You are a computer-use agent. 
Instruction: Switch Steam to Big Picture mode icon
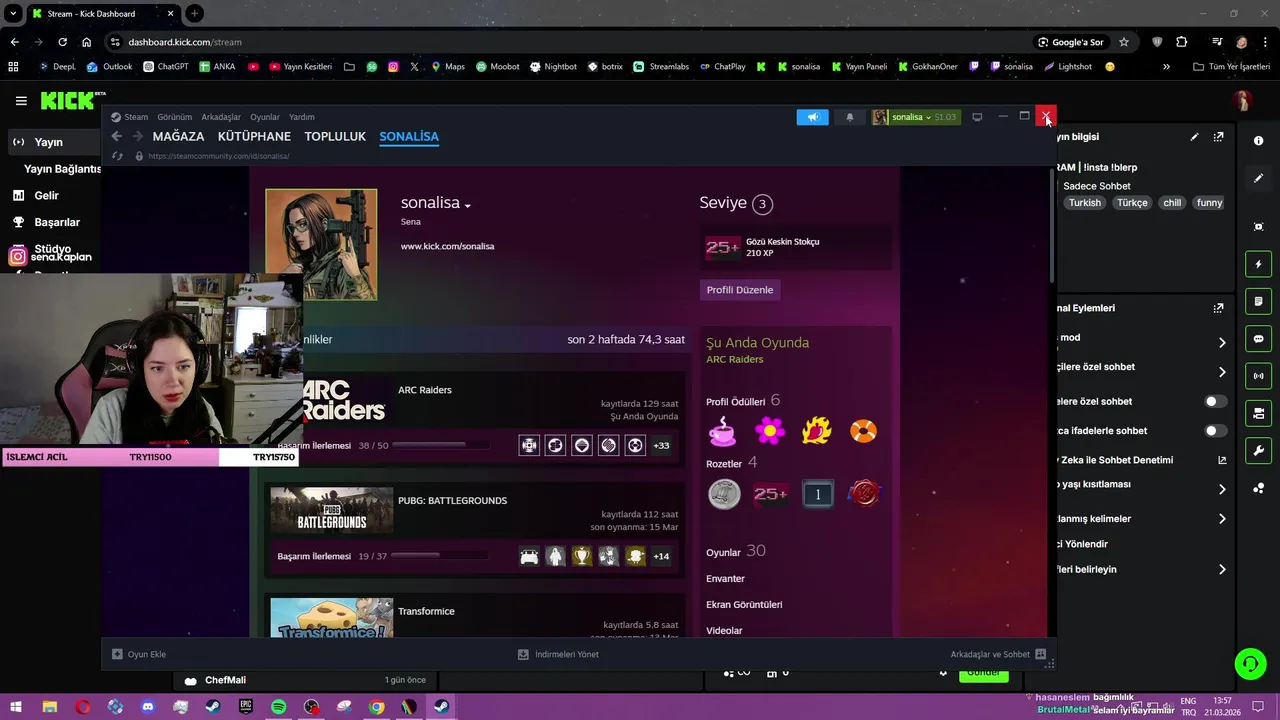[977, 117]
